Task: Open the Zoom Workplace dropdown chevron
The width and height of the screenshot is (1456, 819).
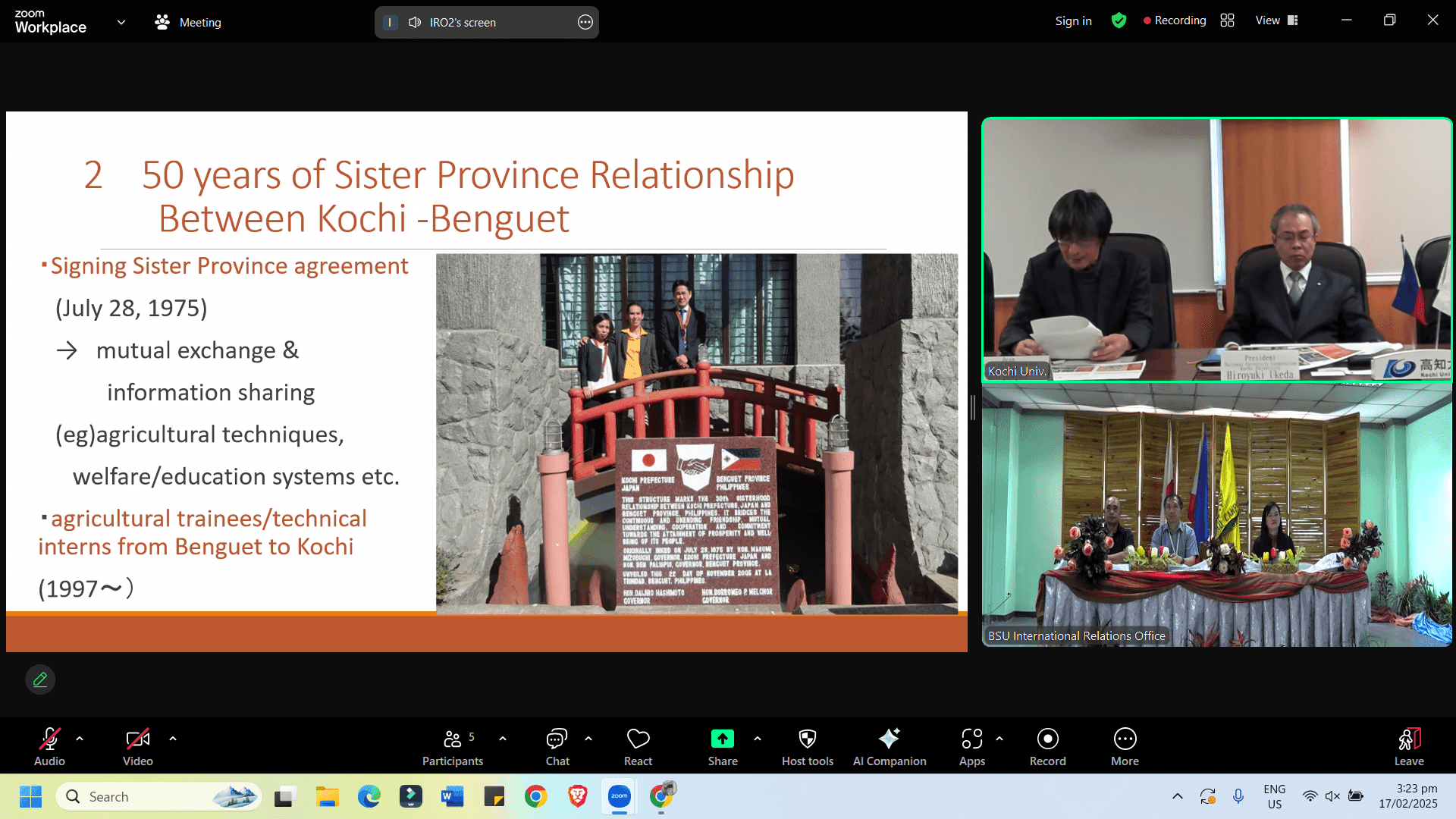Action: [121, 22]
